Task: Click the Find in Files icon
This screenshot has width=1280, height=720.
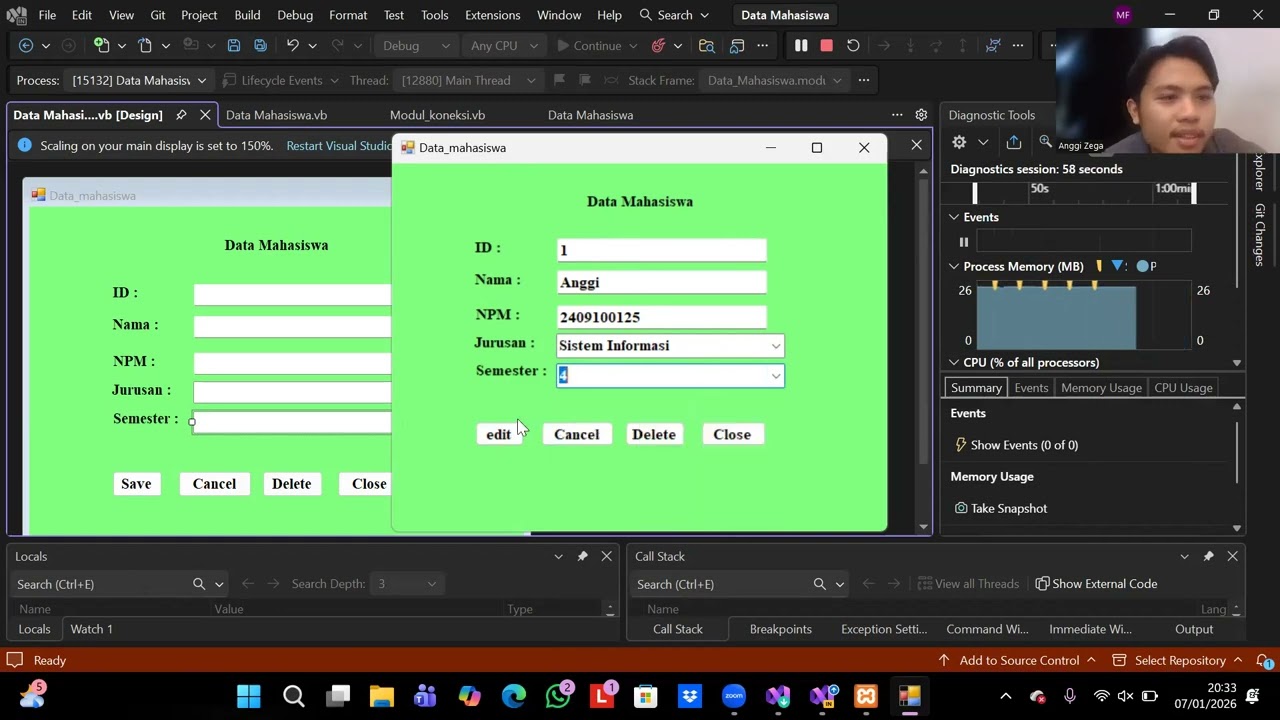Action: (x=707, y=45)
